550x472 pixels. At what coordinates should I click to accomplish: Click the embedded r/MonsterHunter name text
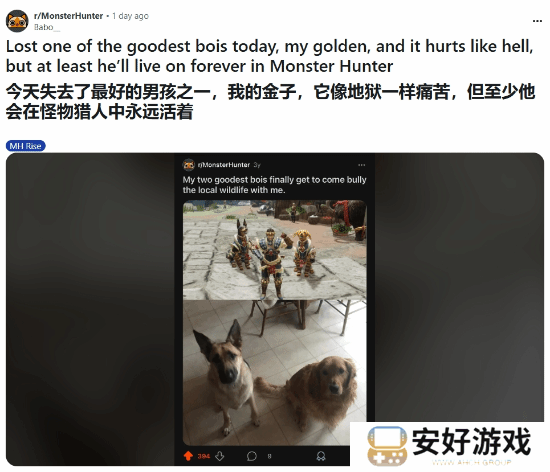click(224, 165)
